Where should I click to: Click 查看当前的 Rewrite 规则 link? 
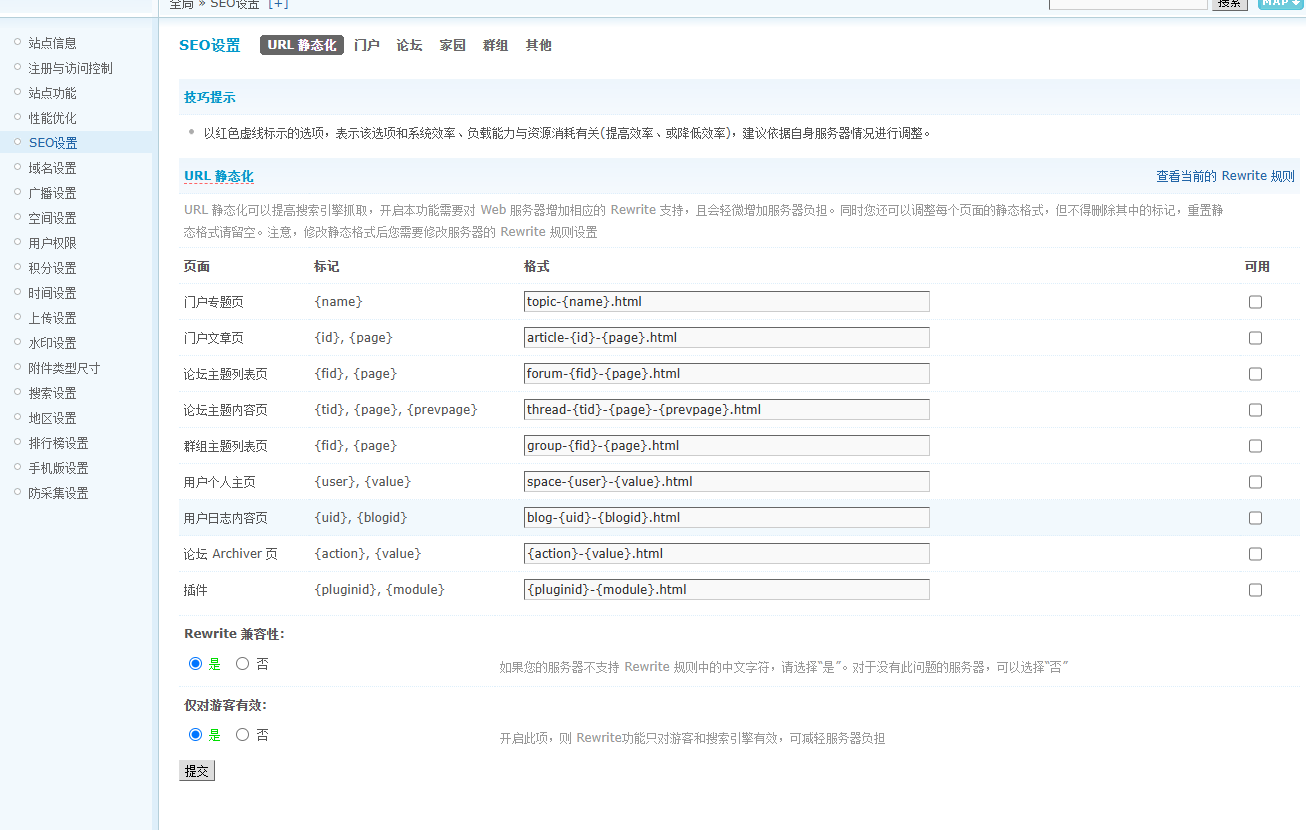[x=1225, y=176]
